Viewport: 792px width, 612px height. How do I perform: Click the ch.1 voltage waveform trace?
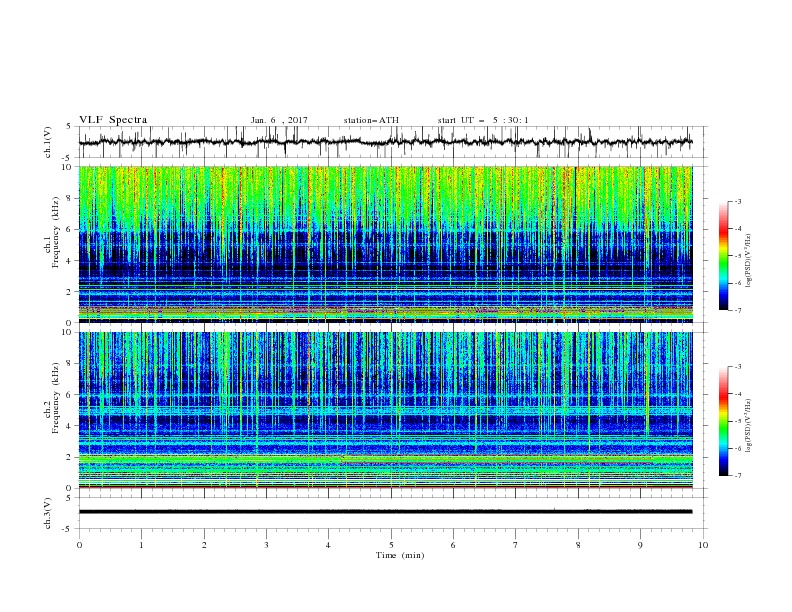(x=385, y=142)
